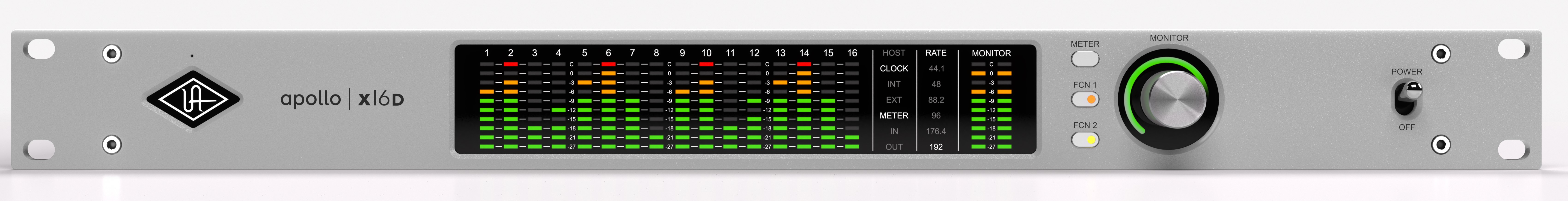Click the MONITOR volume knob

tap(1177, 99)
